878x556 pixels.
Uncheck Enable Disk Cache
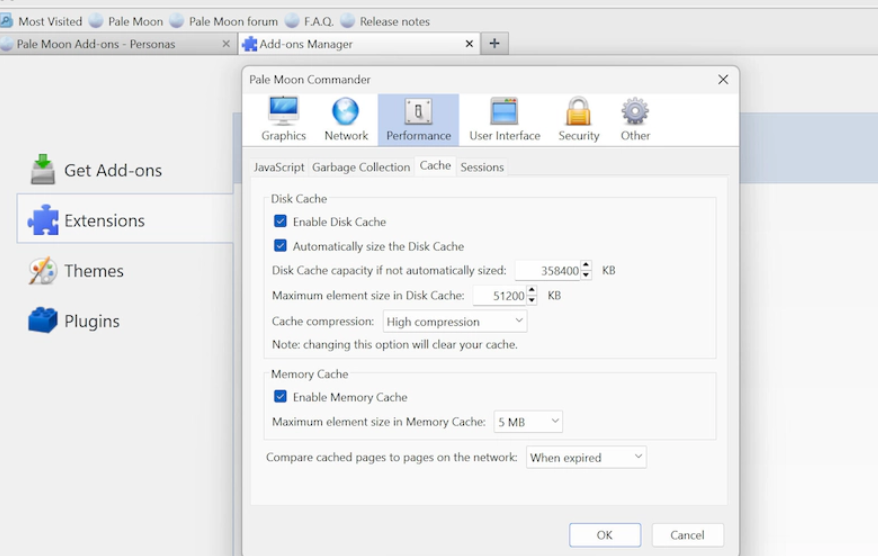[281, 222]
